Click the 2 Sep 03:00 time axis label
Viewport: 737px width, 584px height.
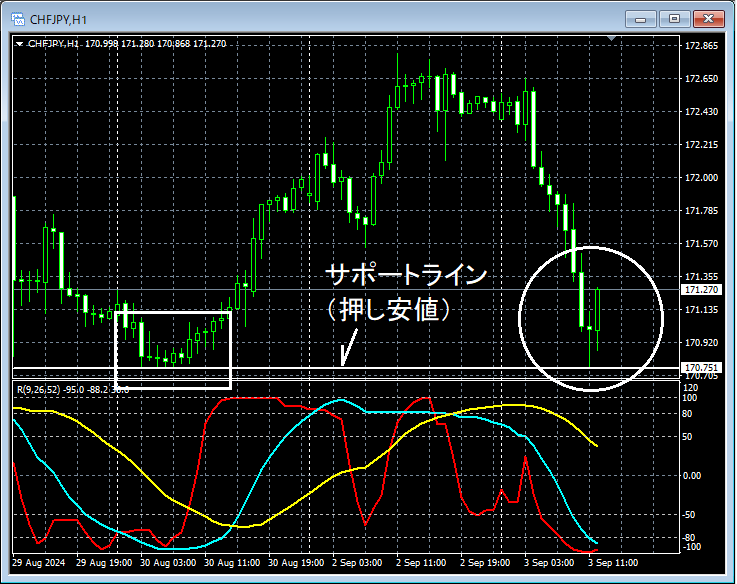357,563
